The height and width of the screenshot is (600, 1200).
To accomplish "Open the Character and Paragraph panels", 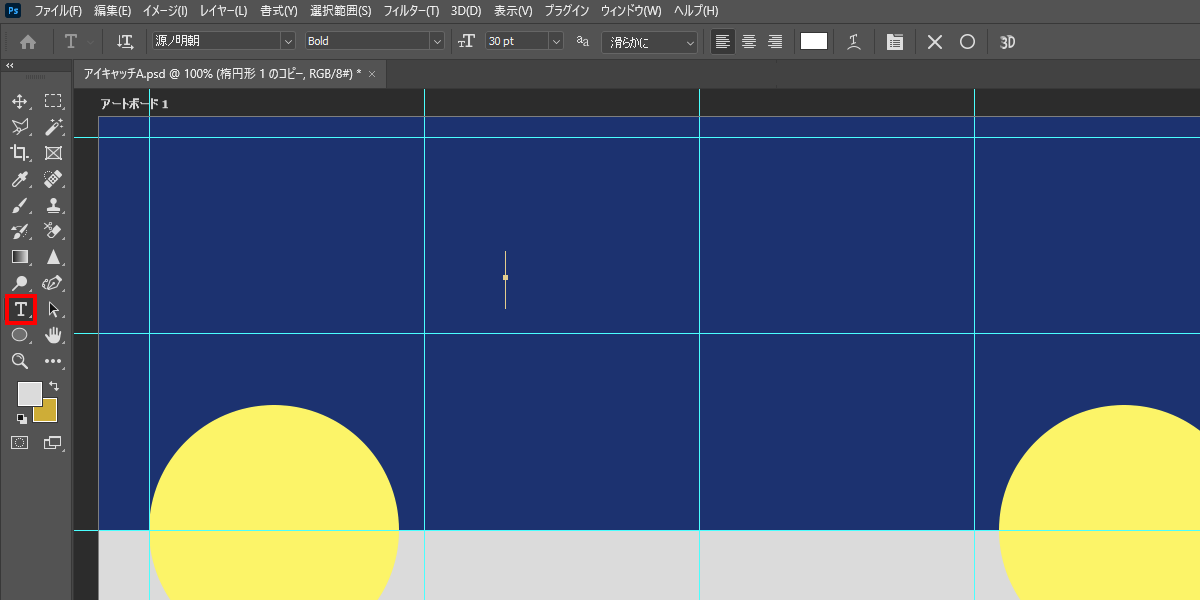I will click(x=895, y=42).
